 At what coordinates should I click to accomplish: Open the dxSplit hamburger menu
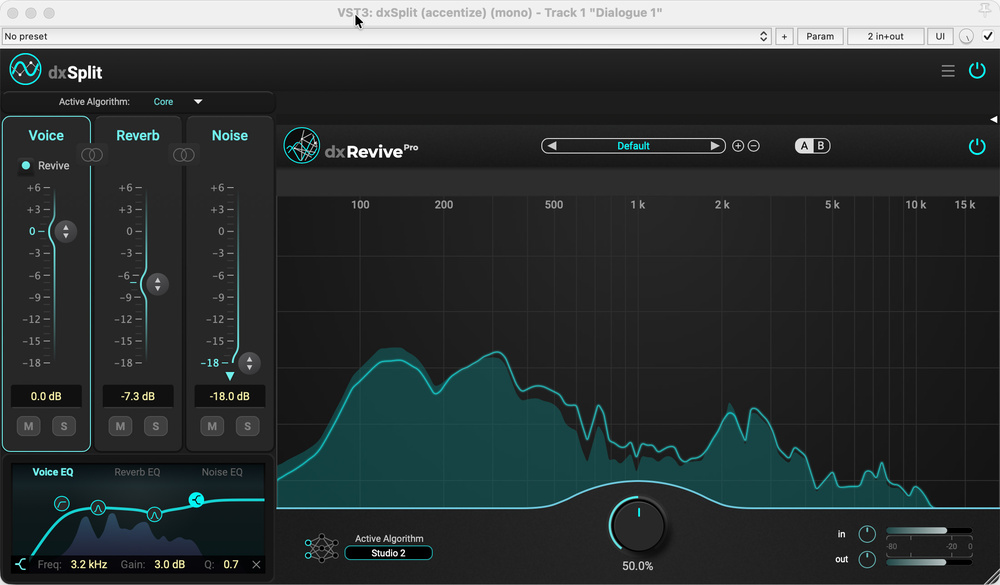948,71
